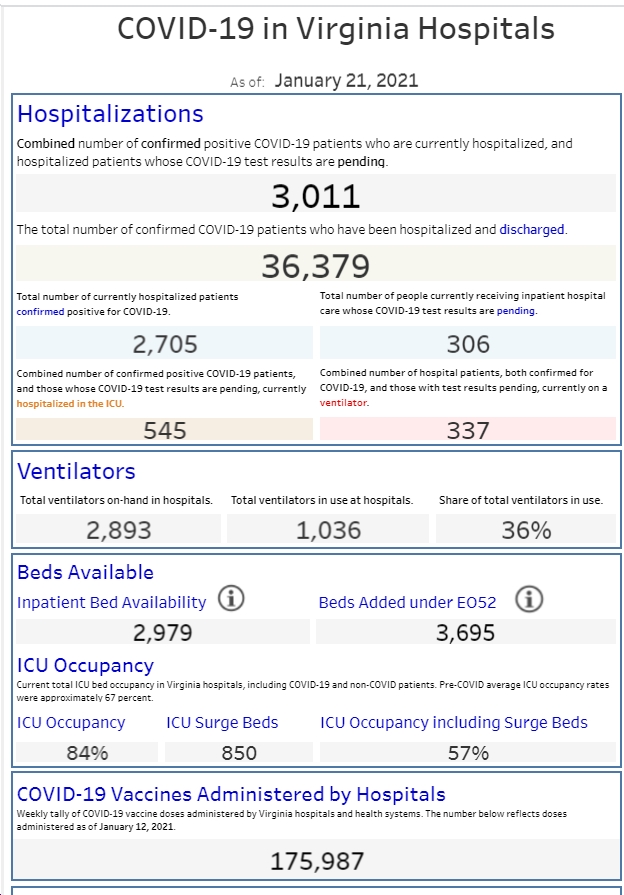Click the orange 'hospitalized in the ICU' text
The height and width of the screenshot is (895, 624).
pos(70,404)
